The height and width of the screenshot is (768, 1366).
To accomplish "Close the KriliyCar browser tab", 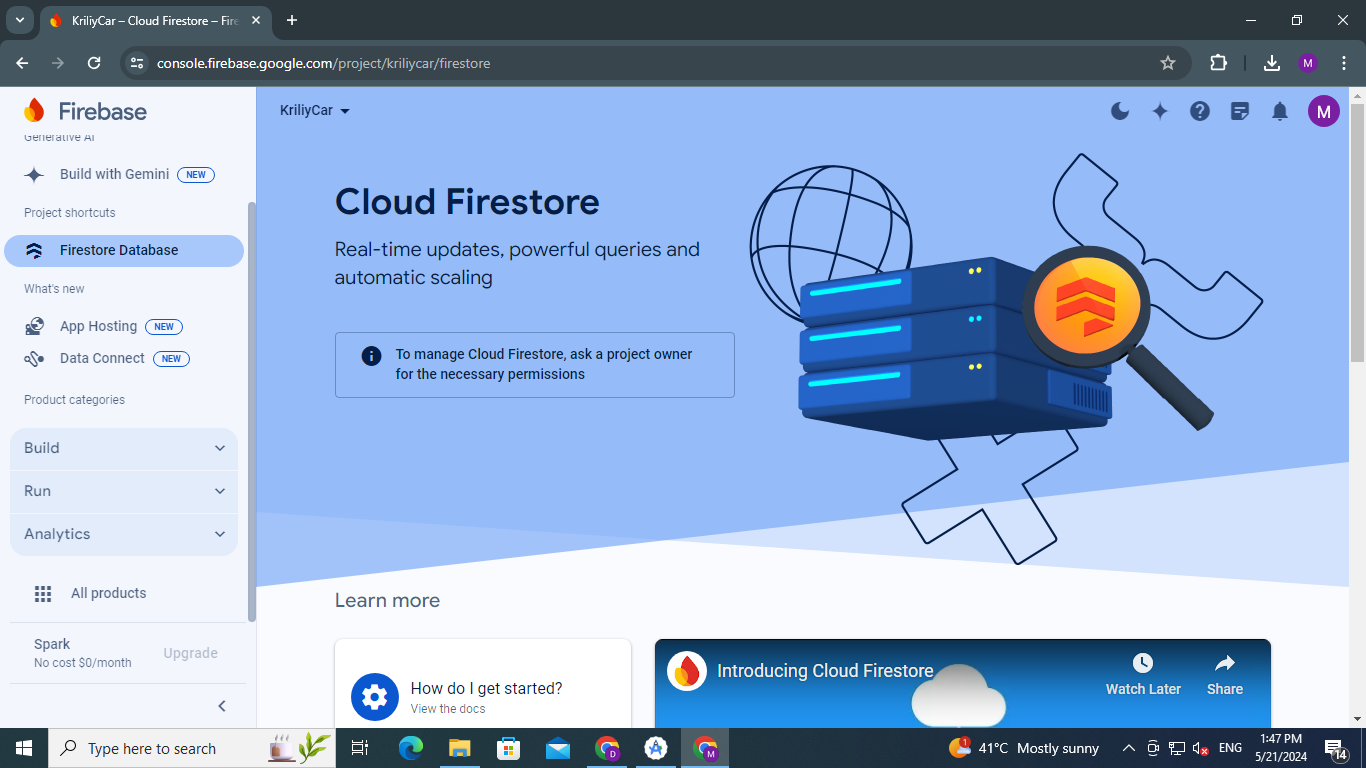I will (255, 20).
